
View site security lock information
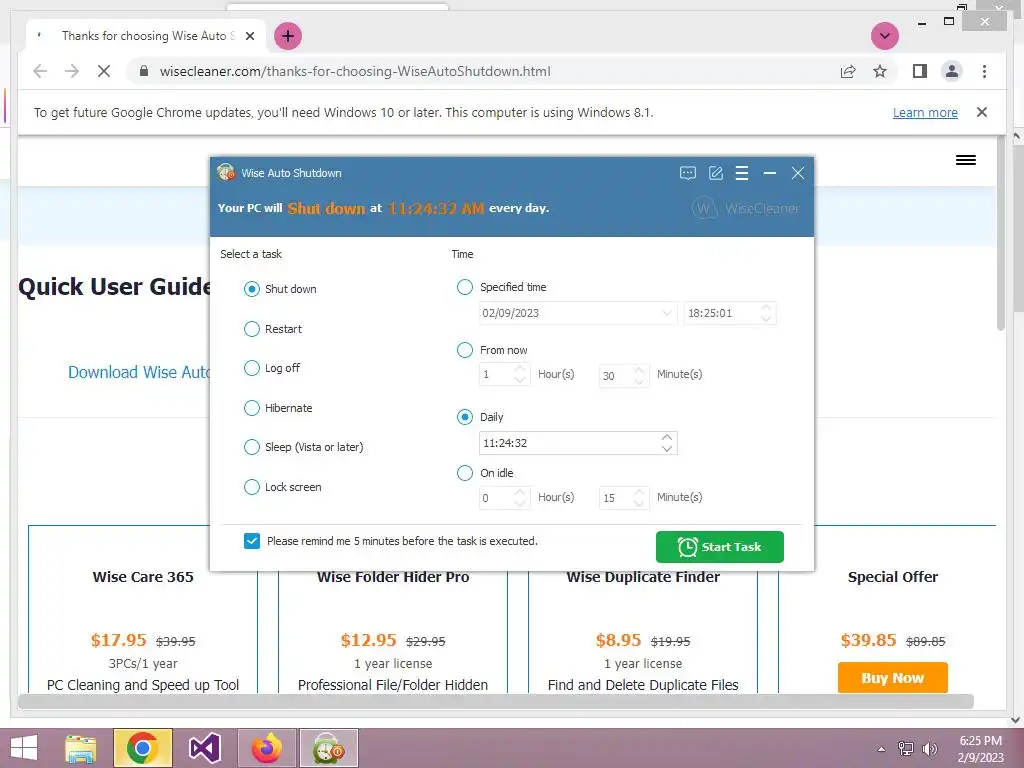point(144,71)
